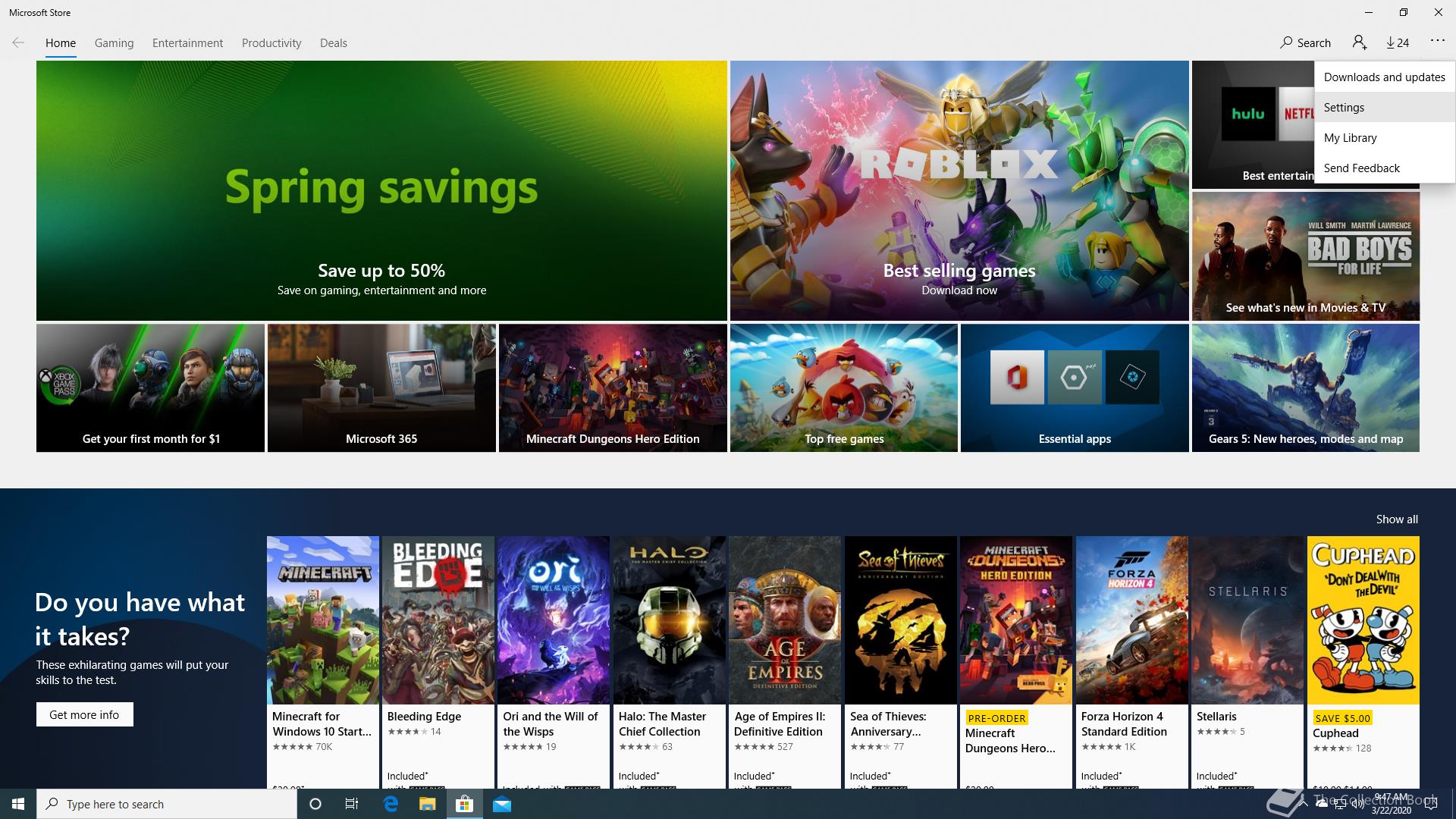Go to the Deals tab
The height and width of the screenshot is (819, 1456).
[334, 43]
